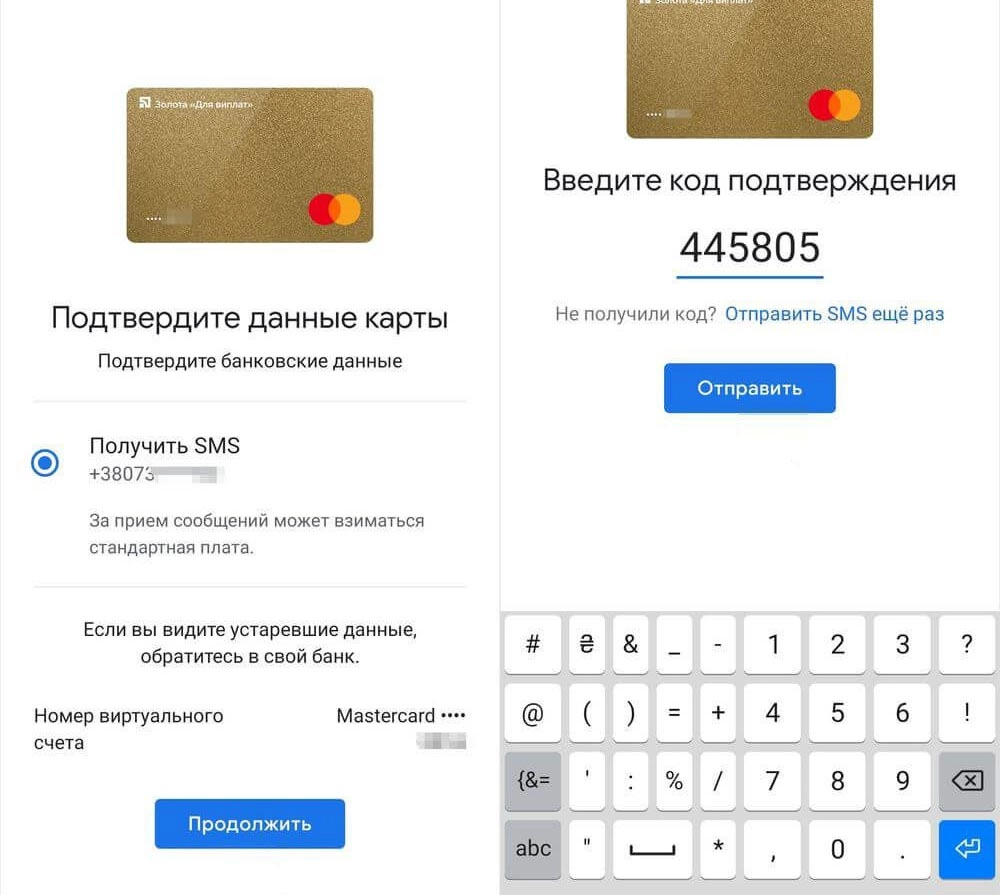Tap the number 8 key
Image resolution: width=1000 pixels, height=895 pixels.
(x=837, y=781)
